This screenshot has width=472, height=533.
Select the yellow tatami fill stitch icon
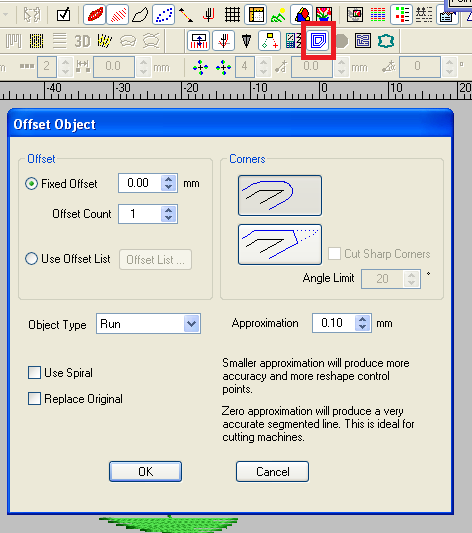(36, 41)
